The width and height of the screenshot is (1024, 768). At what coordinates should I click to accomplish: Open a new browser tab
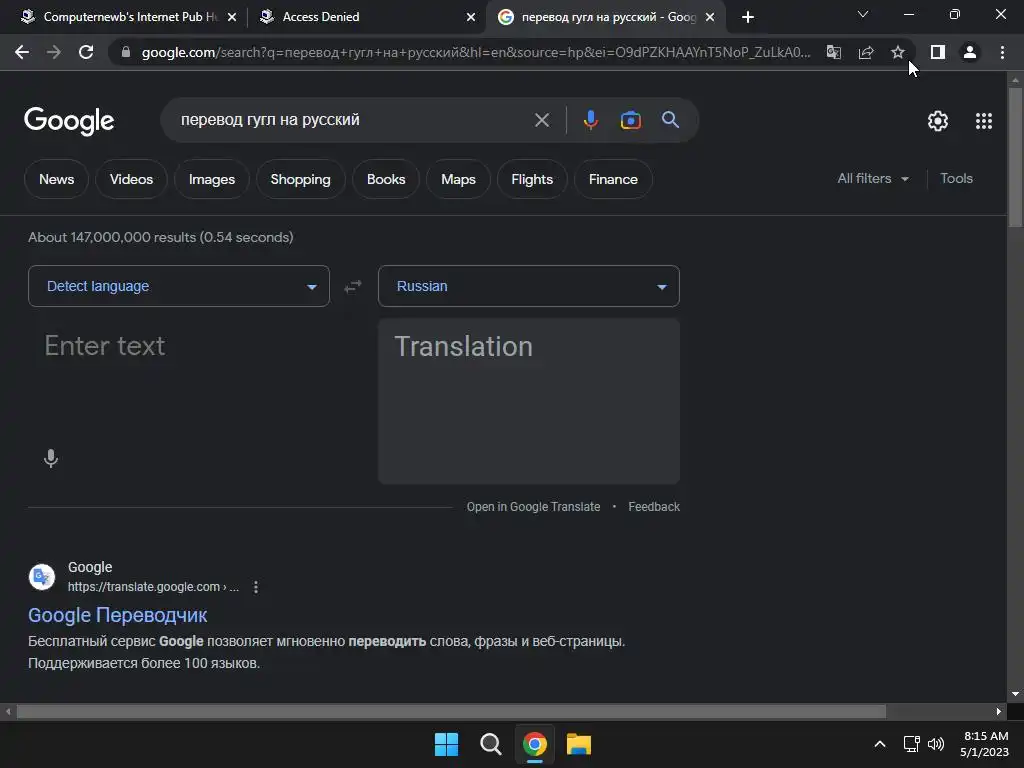click(x=748, y=17)
